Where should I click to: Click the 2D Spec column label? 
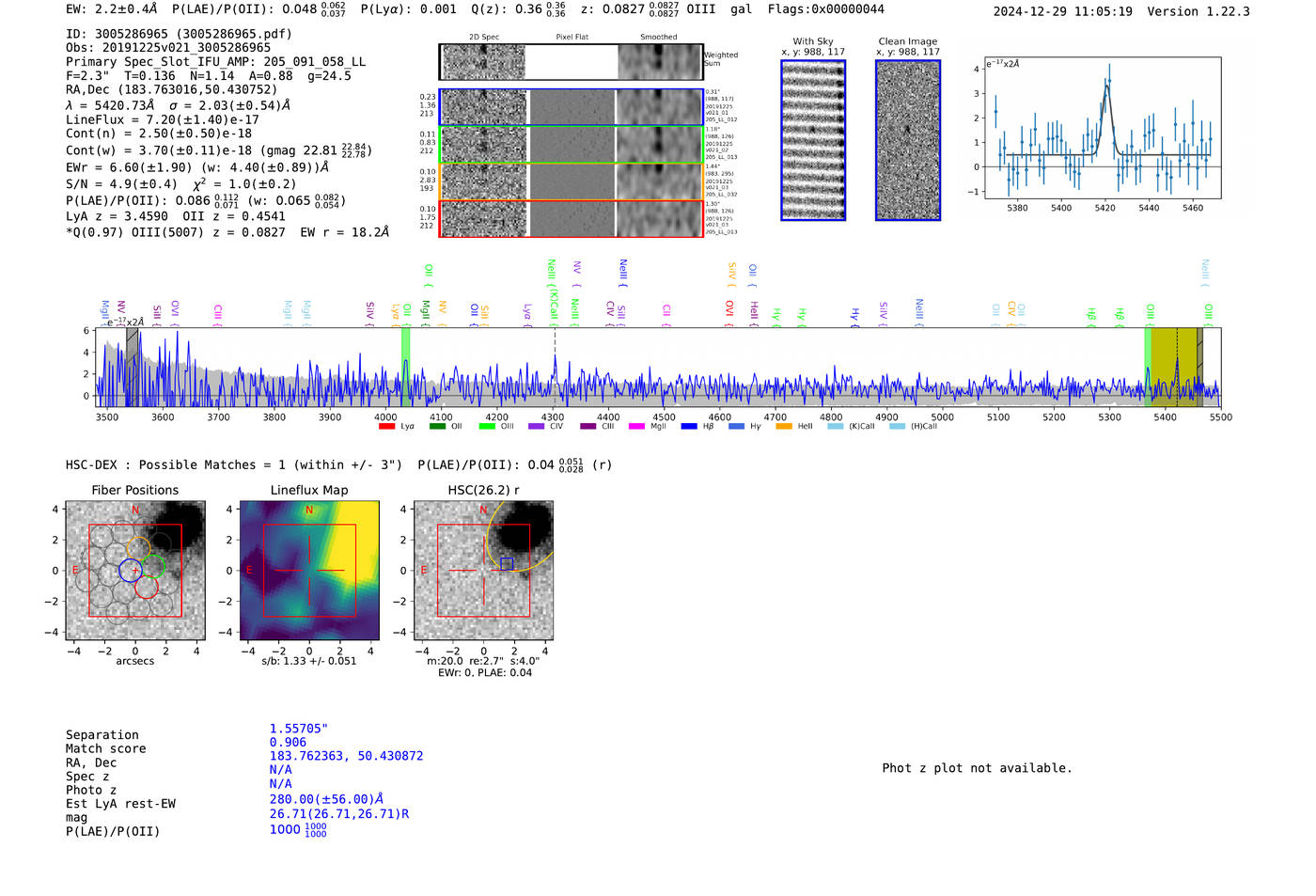pos(484,38)
